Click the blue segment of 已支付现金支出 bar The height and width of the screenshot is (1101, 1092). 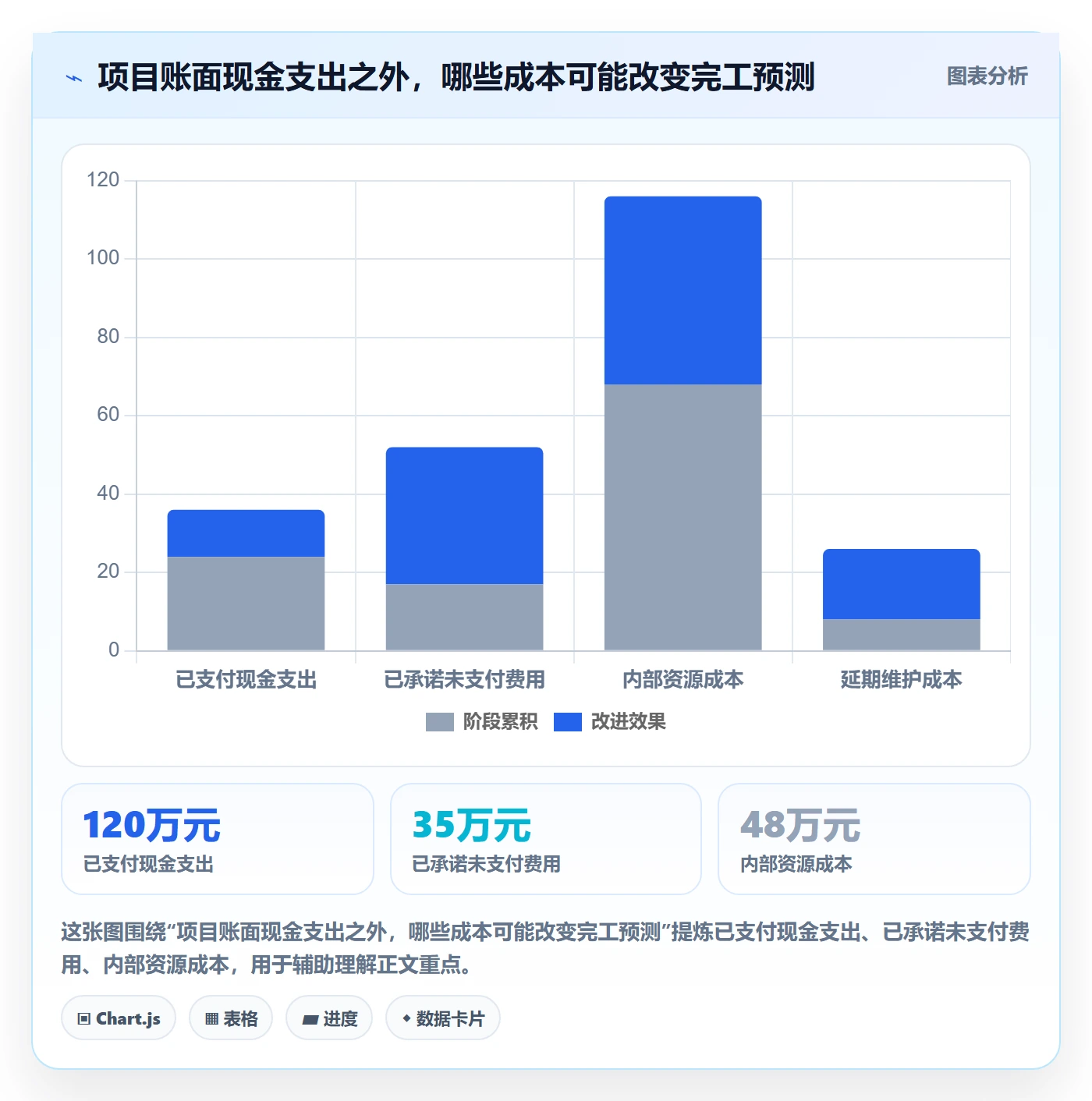[x=246, y=533]
